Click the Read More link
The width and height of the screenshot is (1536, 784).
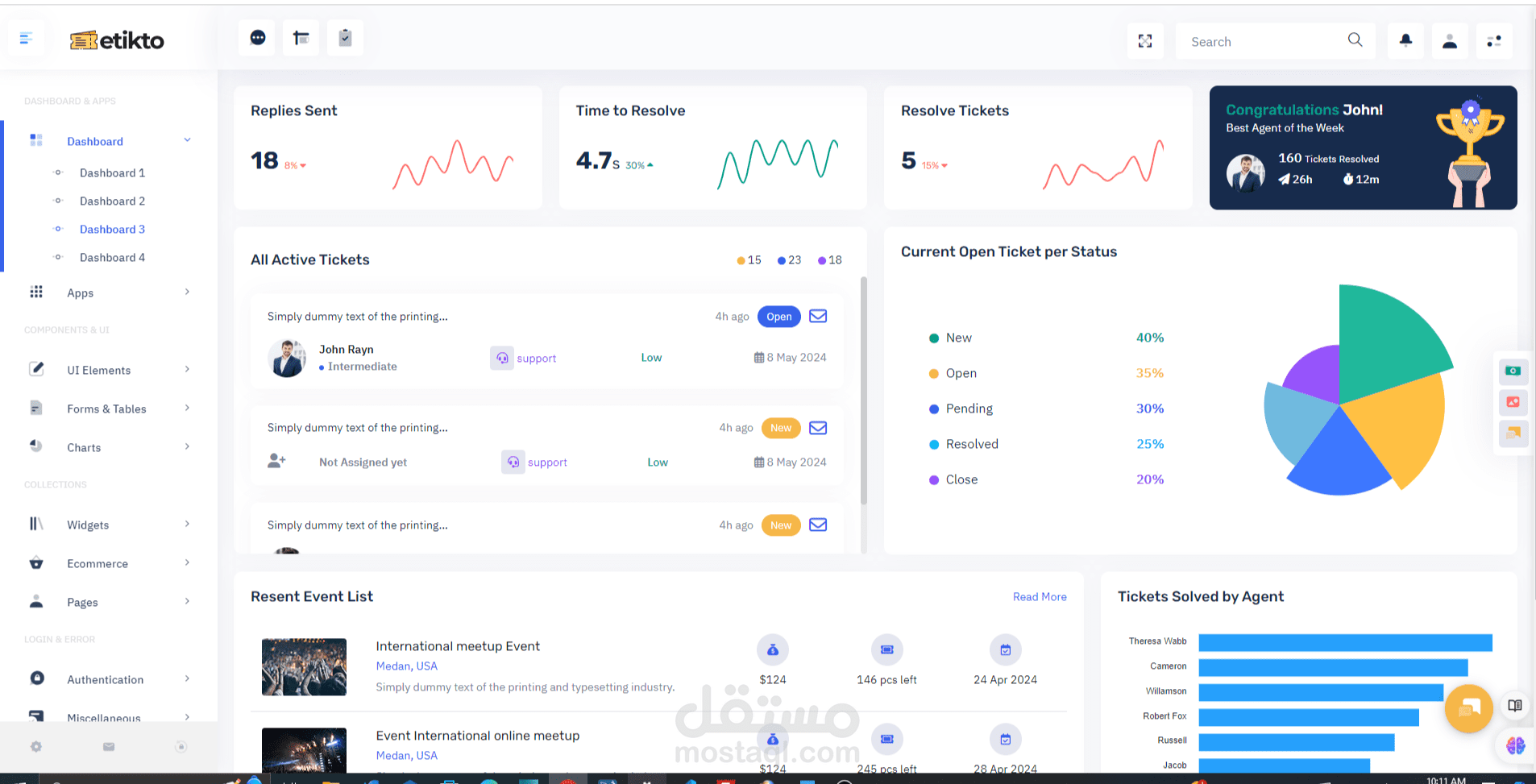pyautogui.click(x=1040, y=596)
